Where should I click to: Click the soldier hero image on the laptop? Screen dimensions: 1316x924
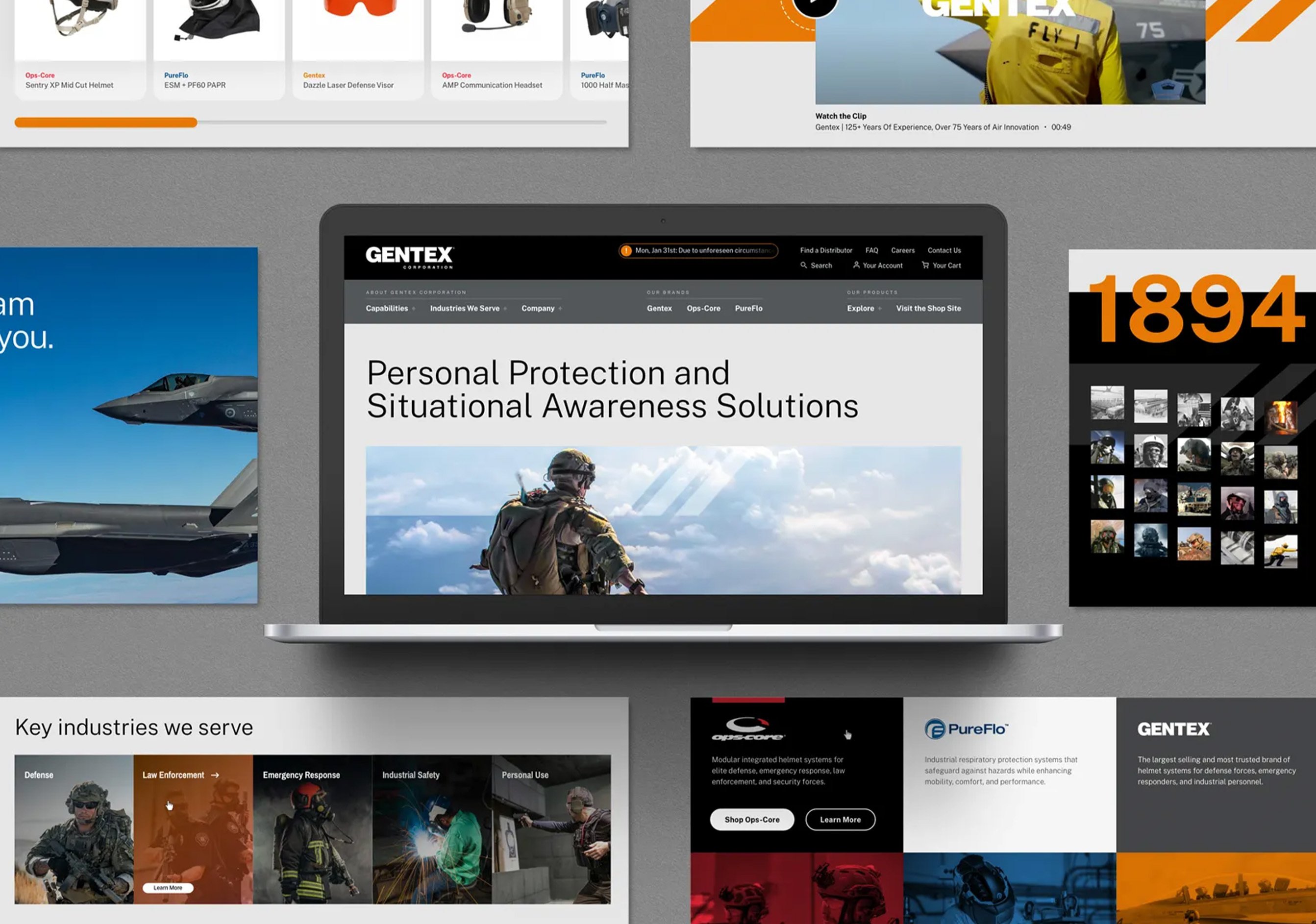click(663, 520)
